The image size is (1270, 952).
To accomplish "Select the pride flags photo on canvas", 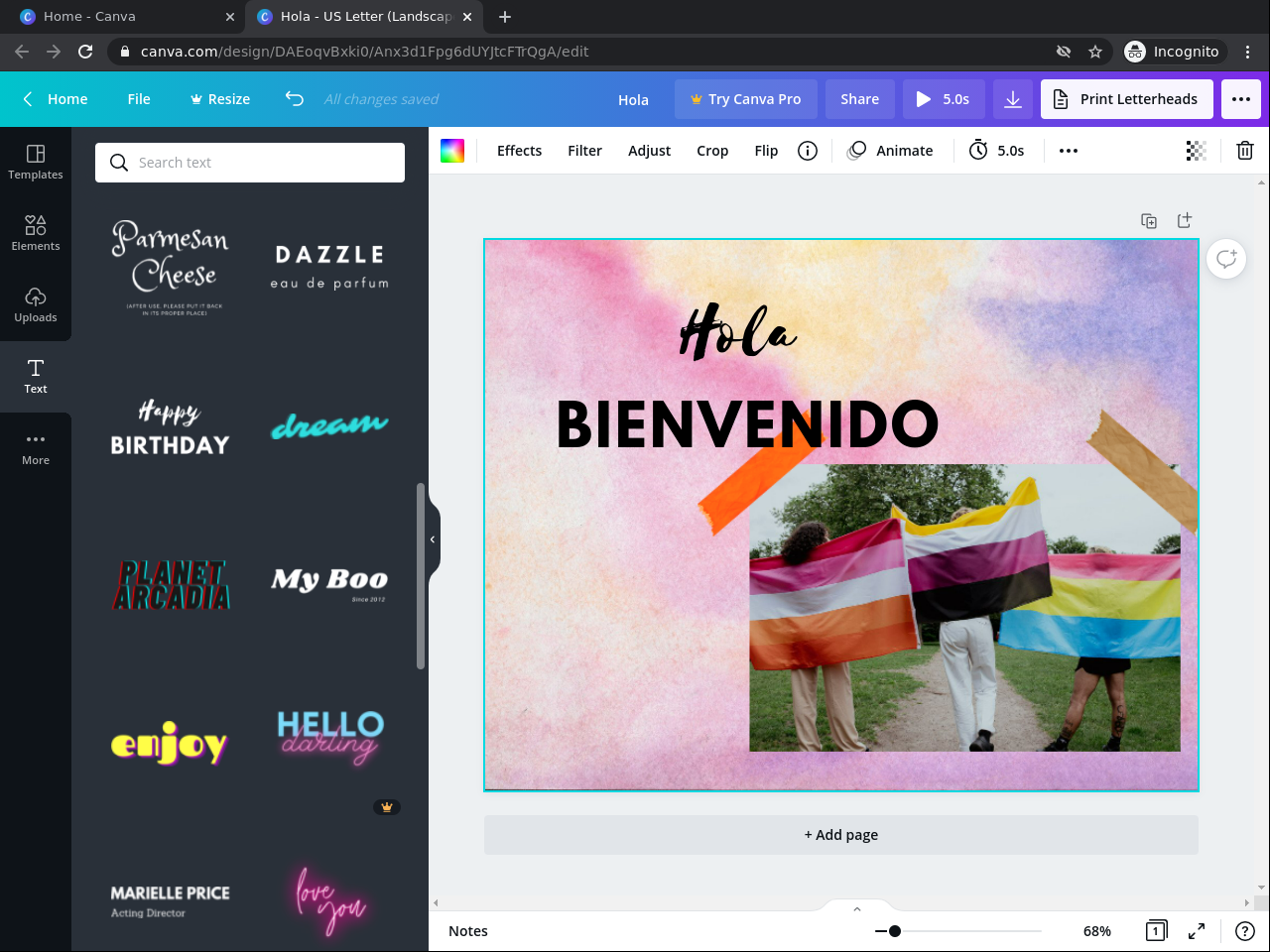I will pyautogui.click(x=964, y=608).
